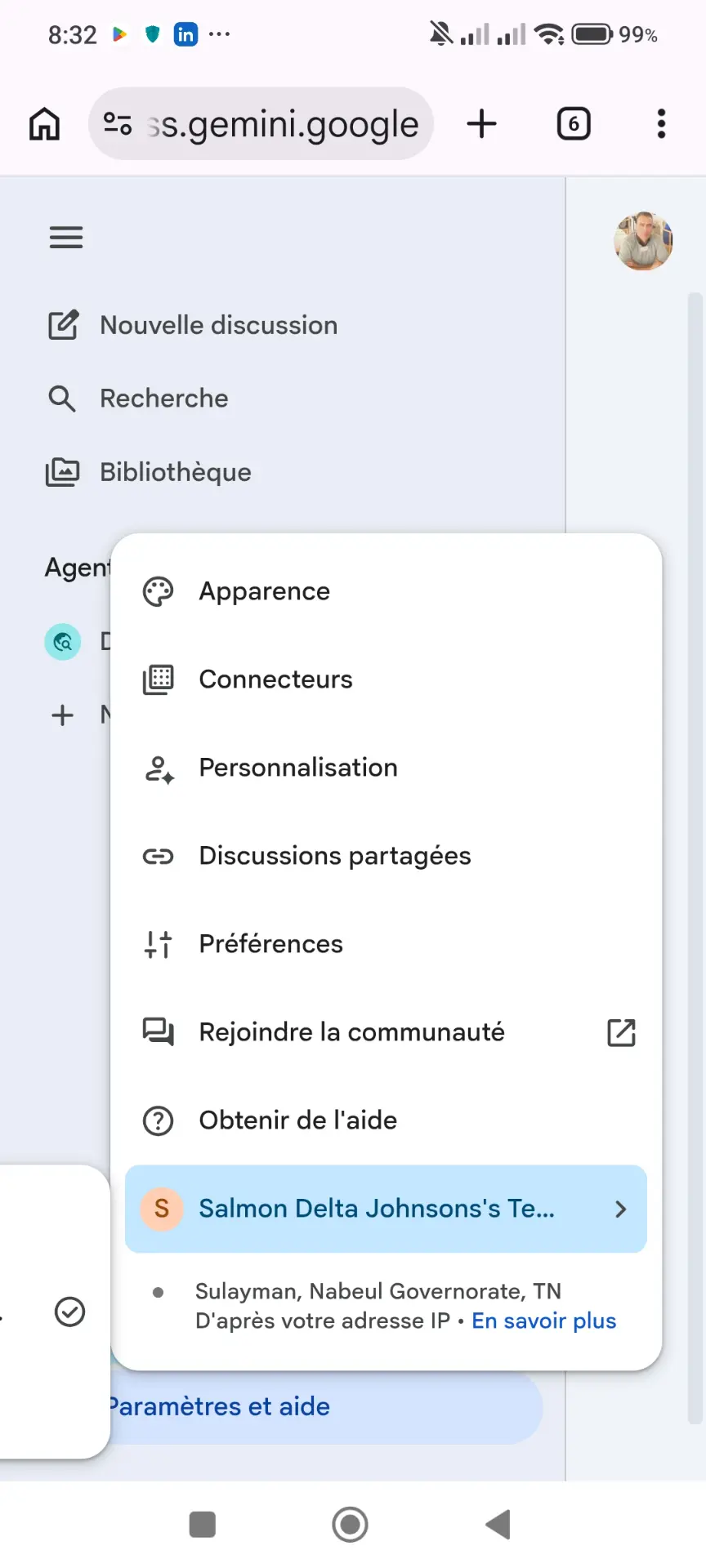Click the external link icon for community
The width and height of the screenshot is (706, 1568).
click(x=621, y=1032)
